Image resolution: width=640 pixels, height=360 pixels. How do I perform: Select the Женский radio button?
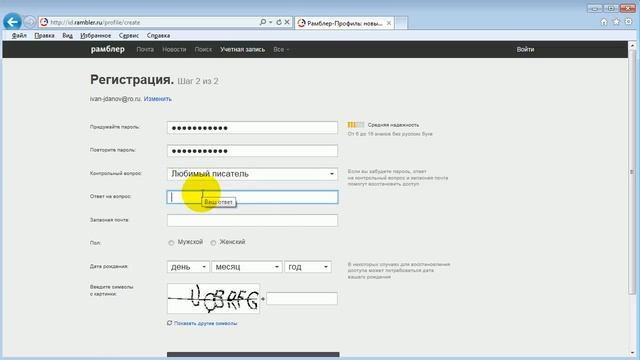pyautogui.click(x=213, y=242)
